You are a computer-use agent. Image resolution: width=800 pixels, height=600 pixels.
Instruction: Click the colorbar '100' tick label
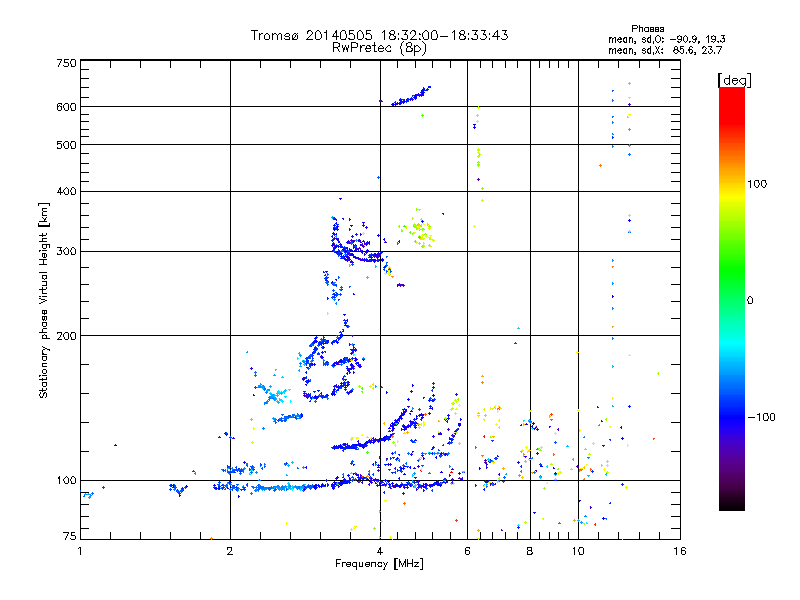coord(757,184)
